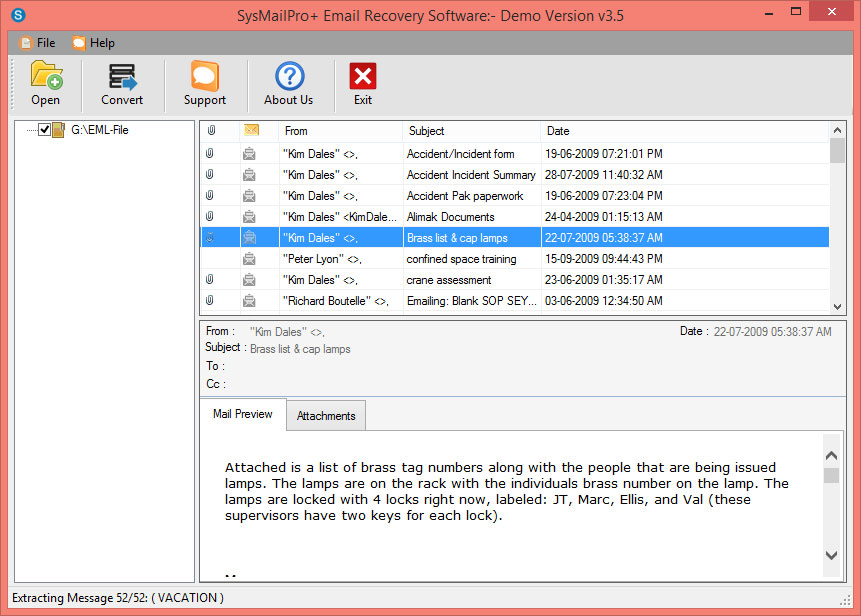Switch to the Mail Preview tab
The width and height of the screenshot is (861, 616).
tap(243, 414)
